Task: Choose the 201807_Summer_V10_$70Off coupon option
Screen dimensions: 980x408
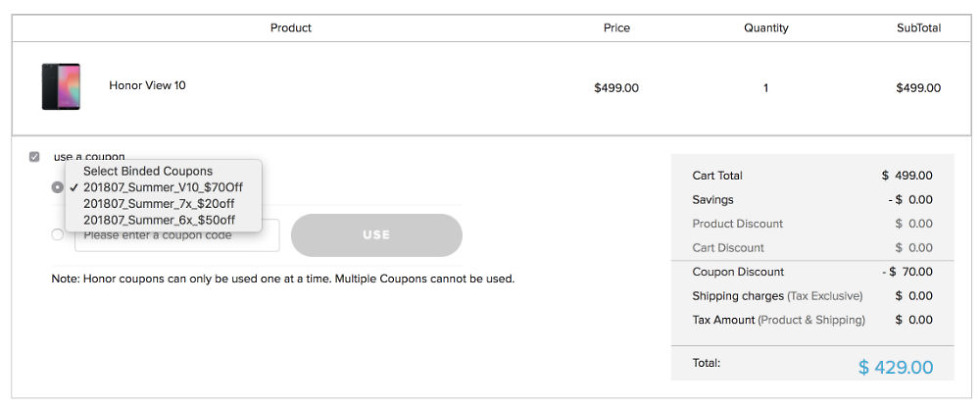Action: click(162, 188)
